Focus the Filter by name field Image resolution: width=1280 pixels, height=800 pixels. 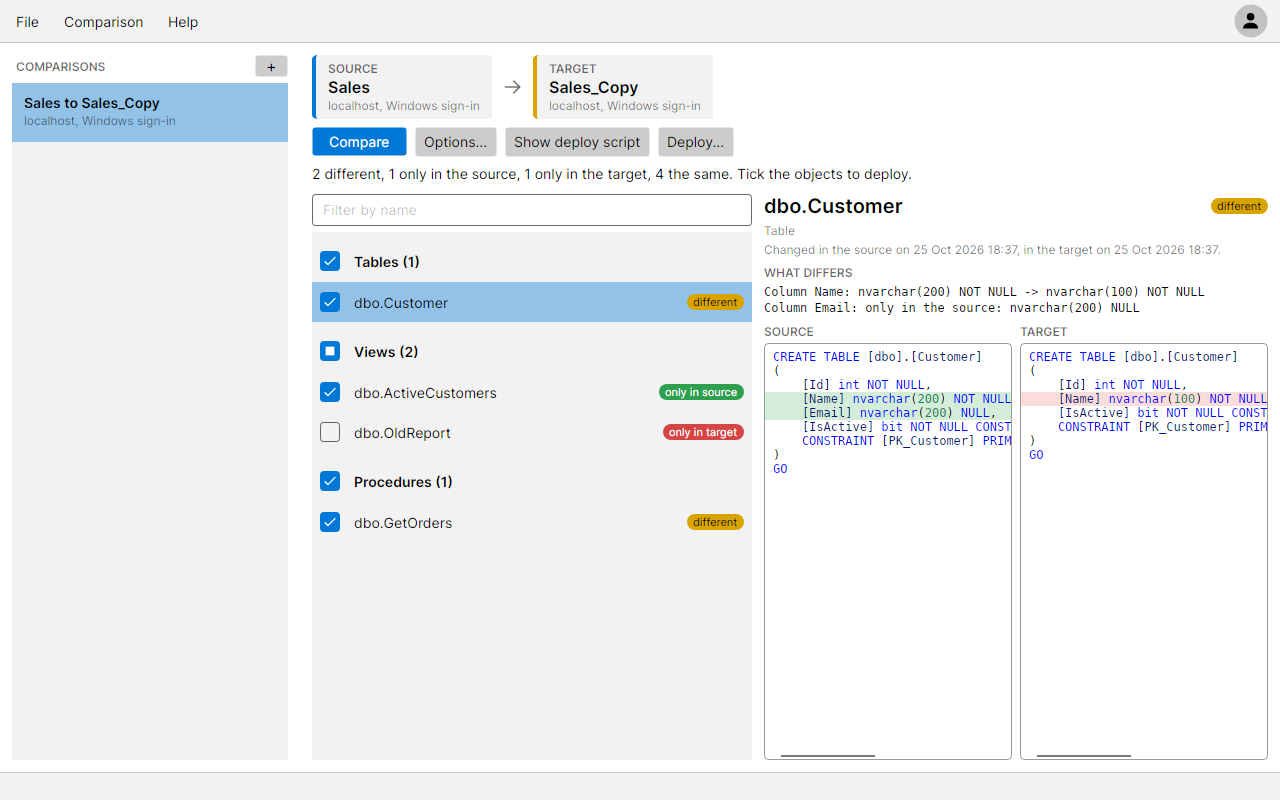(x=532, y=210)
